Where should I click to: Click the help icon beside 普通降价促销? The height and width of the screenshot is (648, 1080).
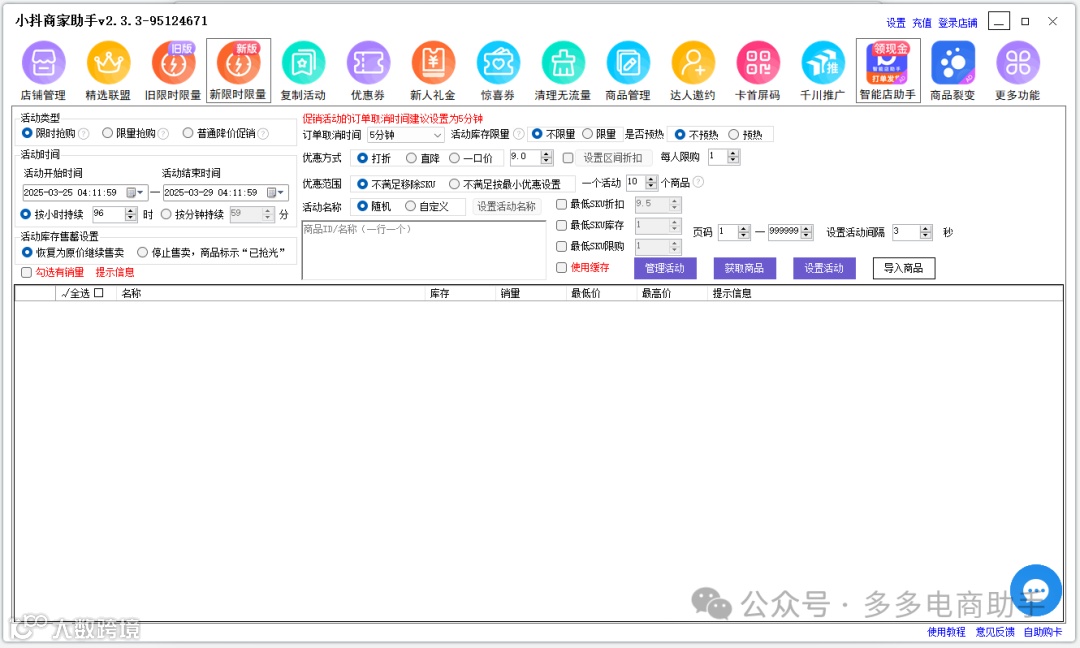pyautogui.click(x=262, y=134)
